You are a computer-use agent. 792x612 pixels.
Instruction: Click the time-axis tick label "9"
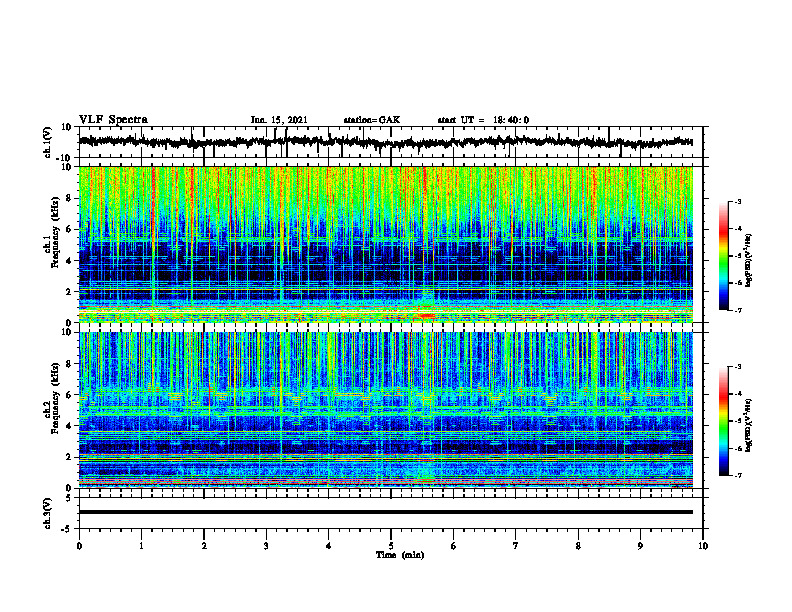tap(640, 546)
